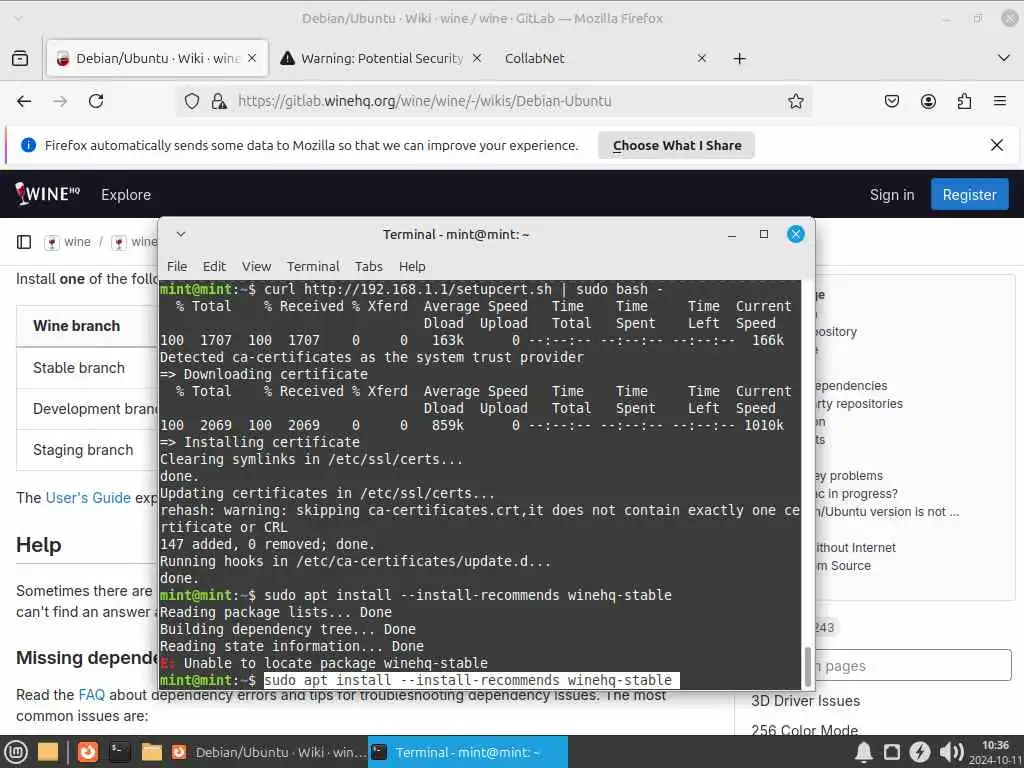Bookmark this page with the star
Image resolution: width=1024 pixels, height=768 pixels.
pyautogui.click(x=795, y=101)
